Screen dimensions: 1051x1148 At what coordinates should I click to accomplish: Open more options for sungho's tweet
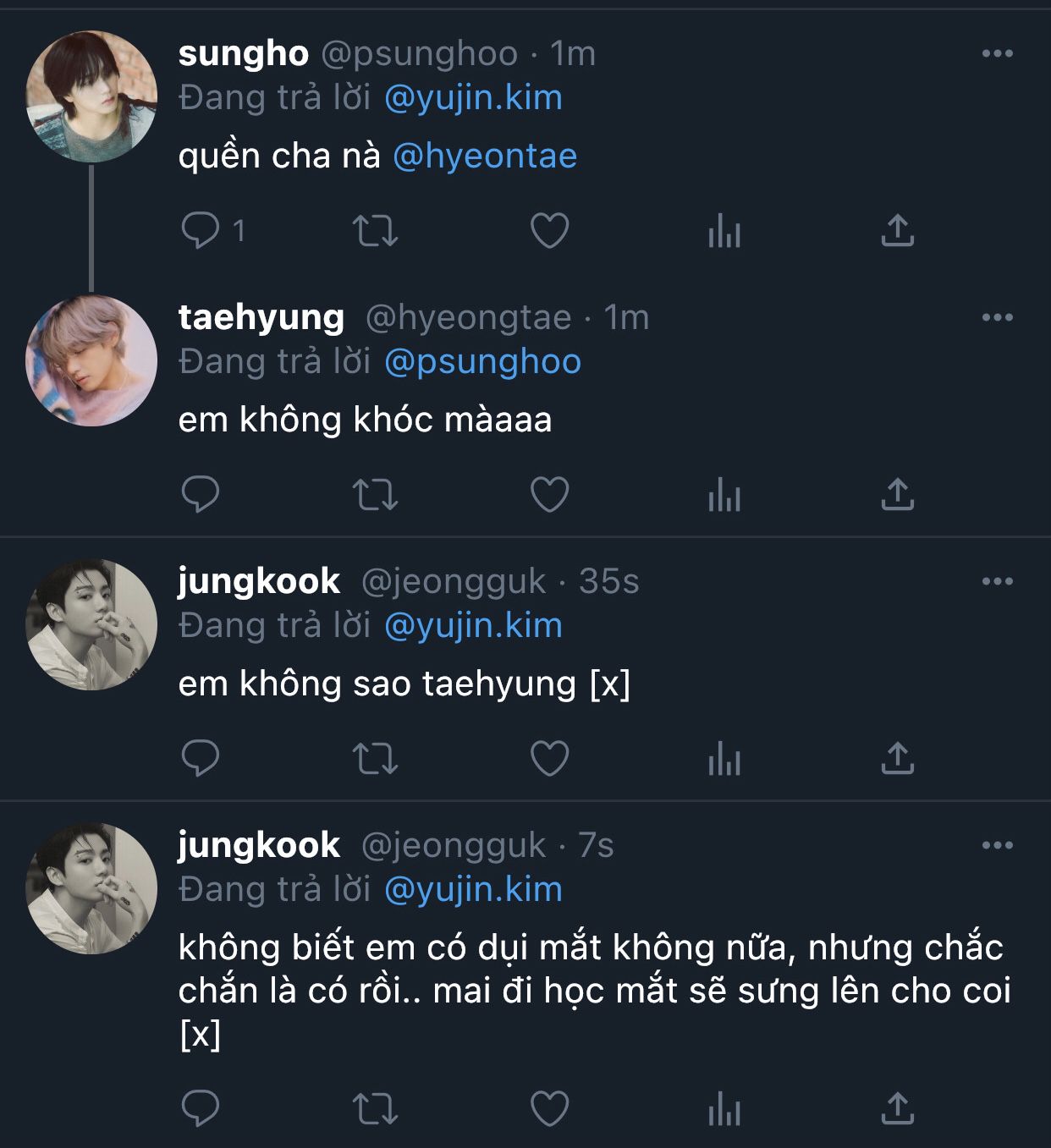997,54
